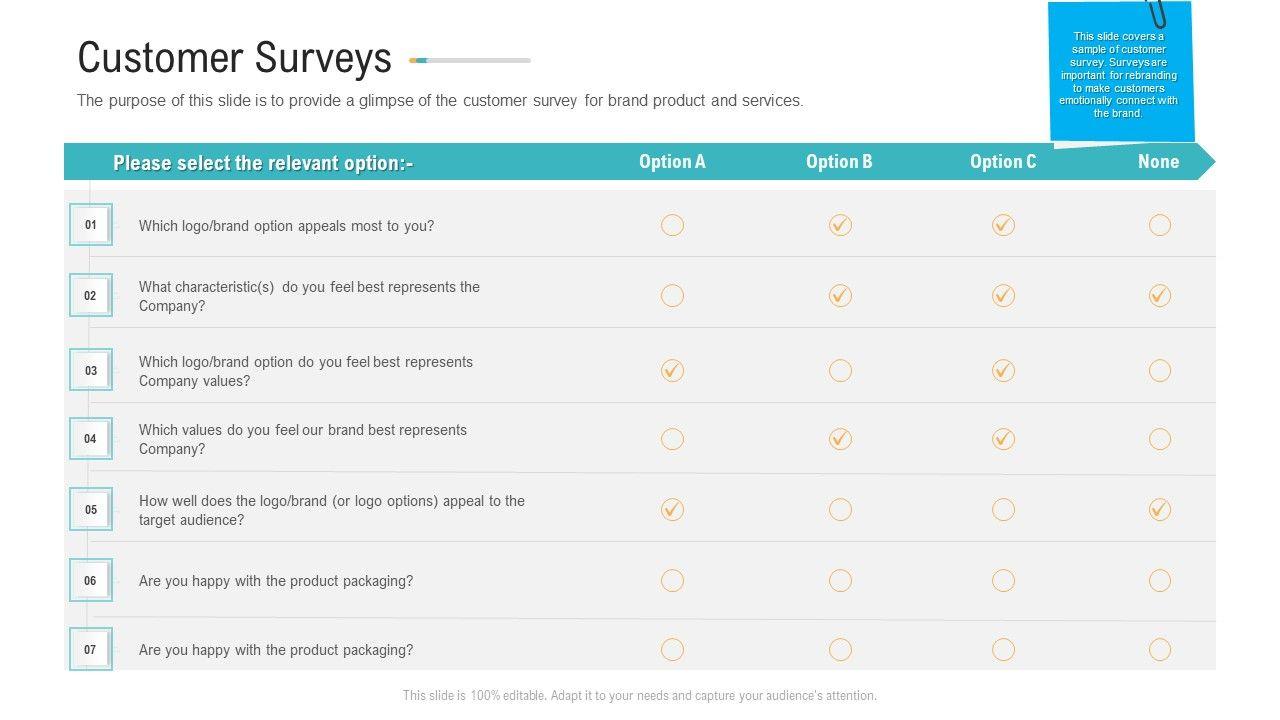1280x720 pixels.
Task: Click the 03 number badge
Action: 91,371
